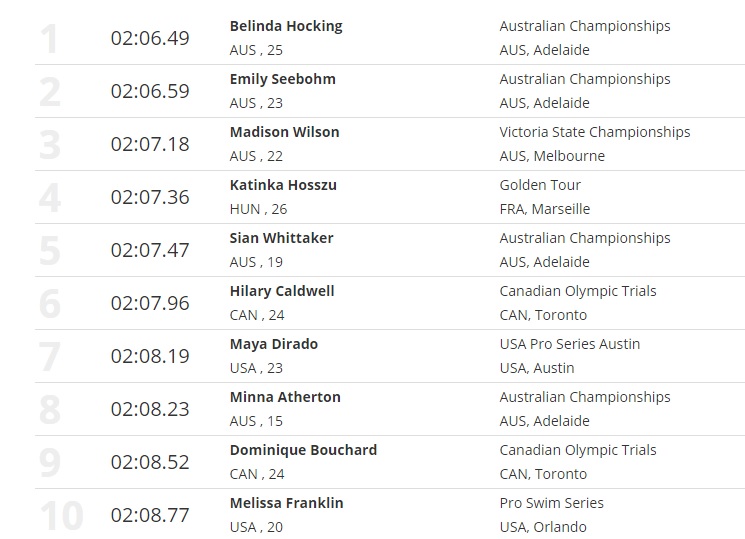Click Hilary Caldwell's name
Screen dimensions: 745x539
(282, 291)
